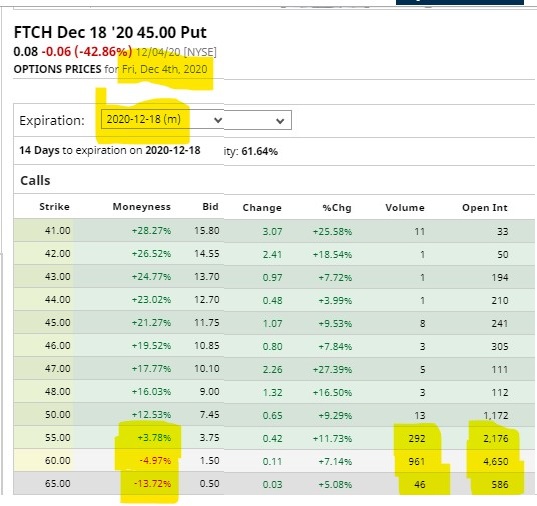Click the 61.64% volatility value
Screen dimensions: 537x506
pyautogui.click(x=259, y=151)
